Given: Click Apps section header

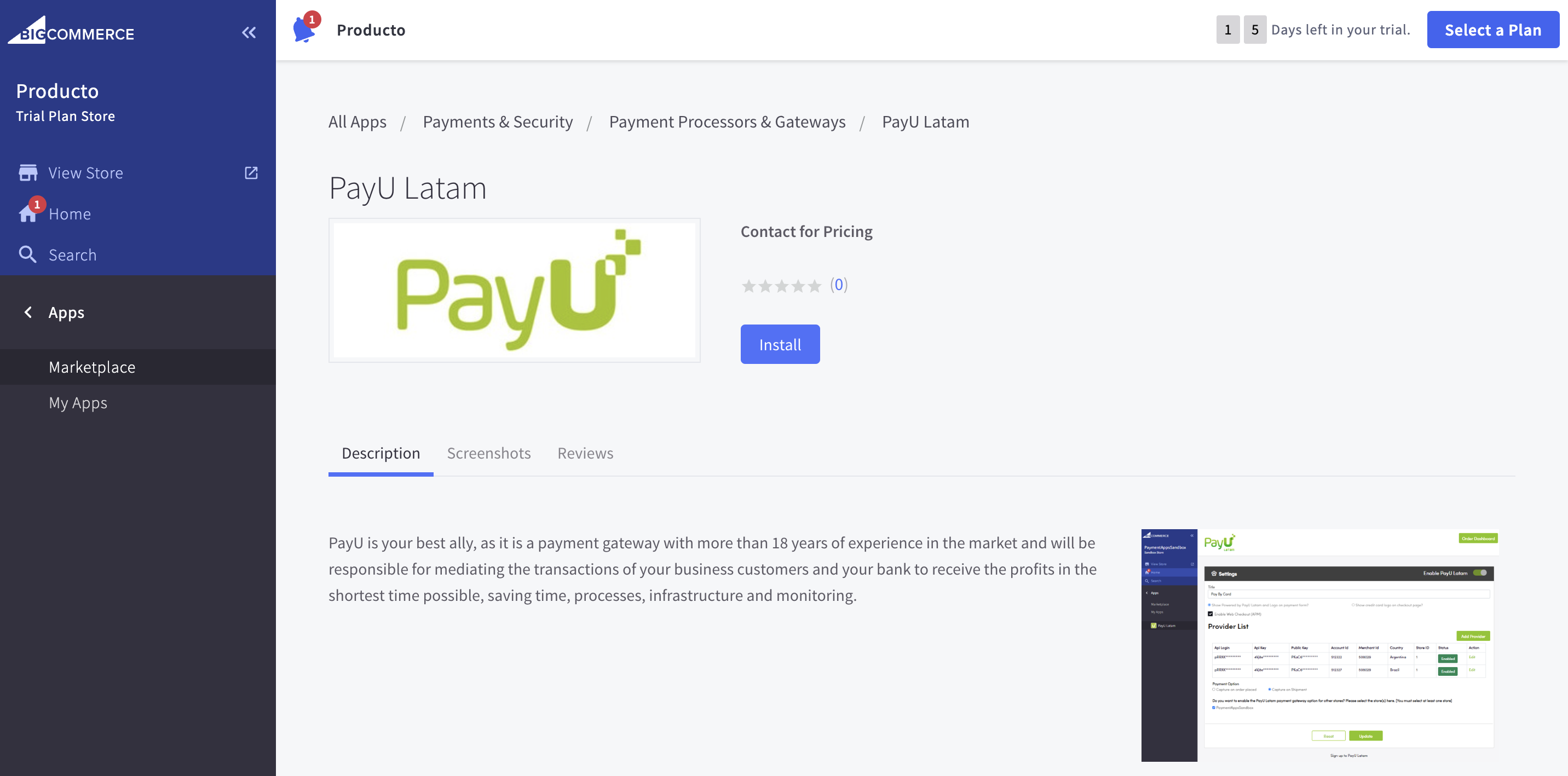Looking at the screenshot, I should [x=66, y=312].
